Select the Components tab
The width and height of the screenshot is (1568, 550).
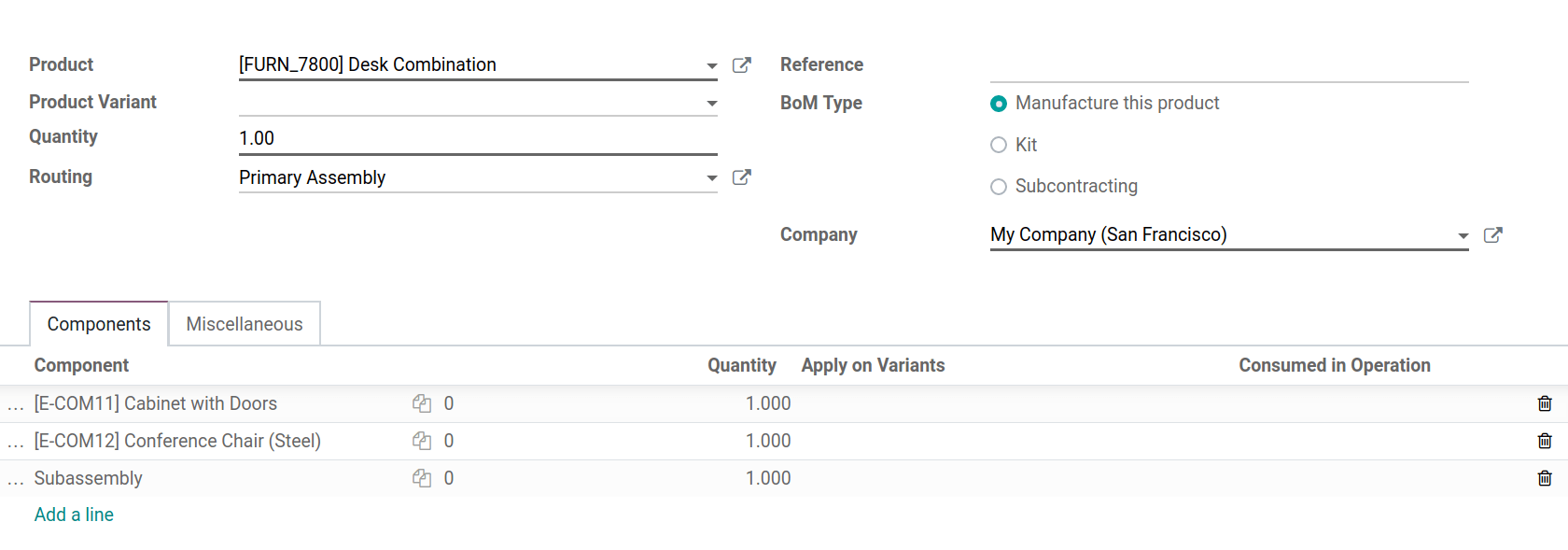click(99, 324)
